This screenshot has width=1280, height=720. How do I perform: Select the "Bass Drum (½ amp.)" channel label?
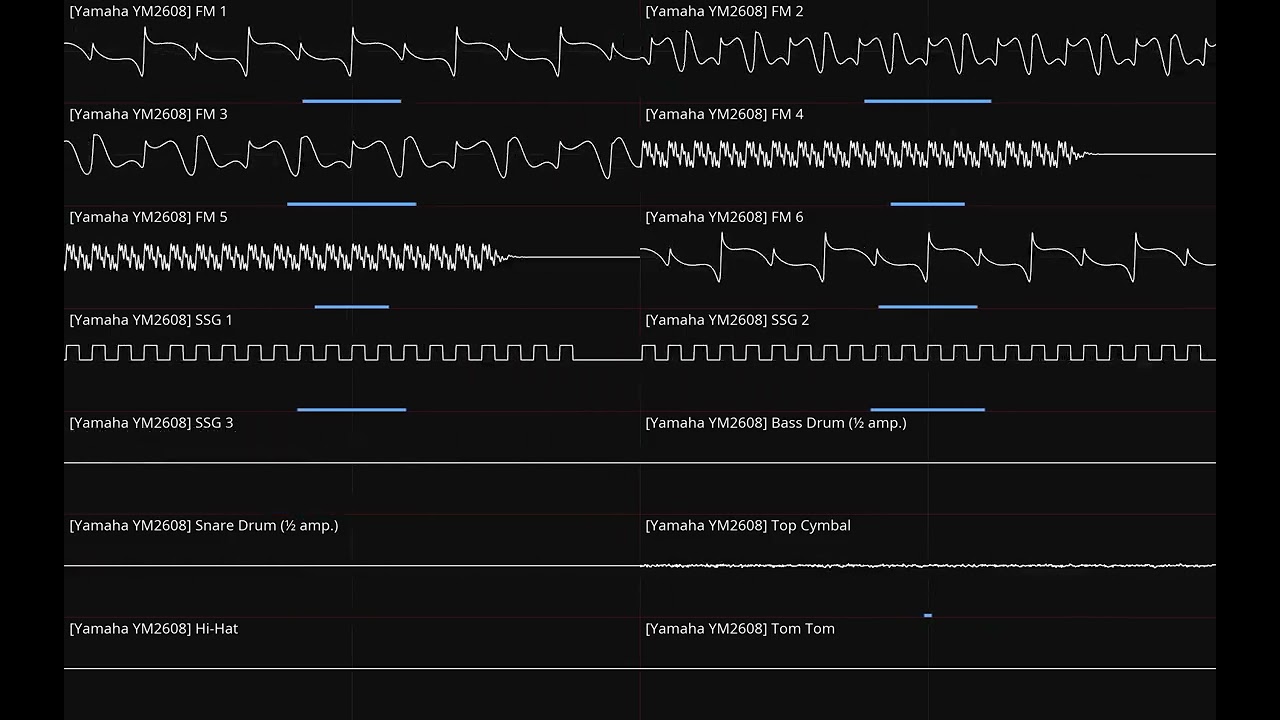(839, 424)
